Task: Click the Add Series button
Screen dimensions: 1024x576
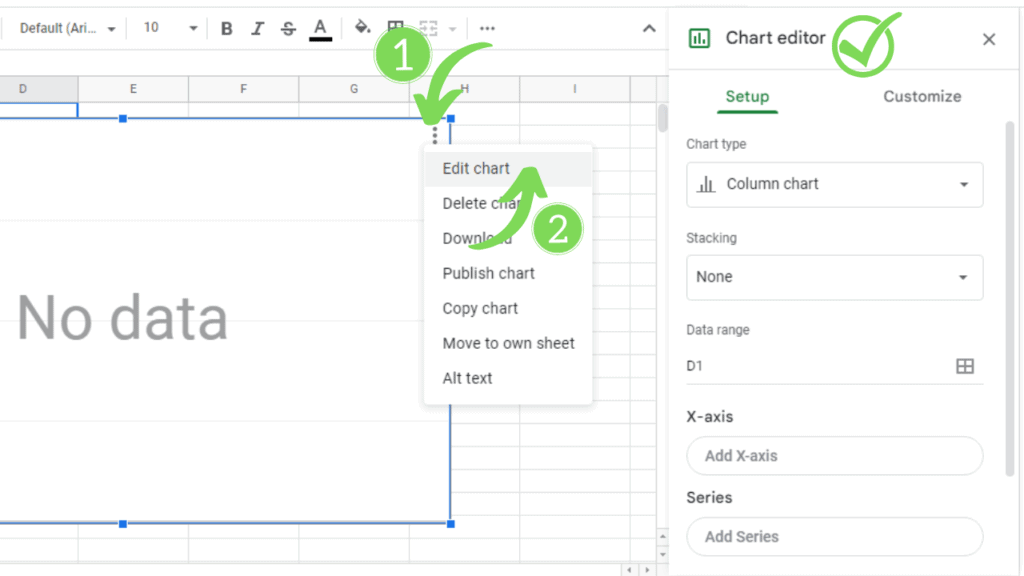Action: click(834, 537)
